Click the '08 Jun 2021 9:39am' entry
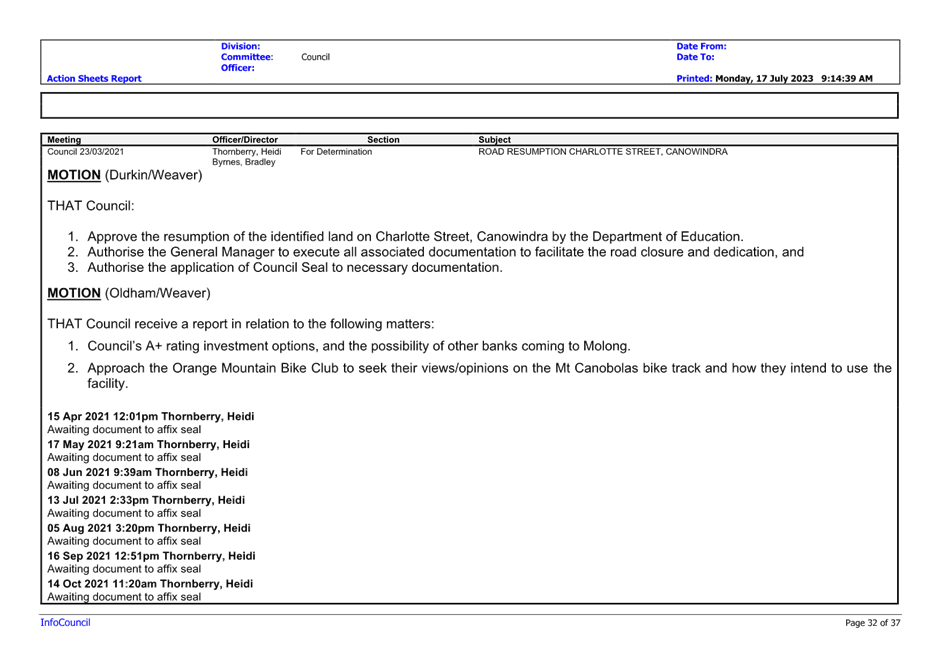This screenshot has height=664, width=940. click(x=147, y=472)
